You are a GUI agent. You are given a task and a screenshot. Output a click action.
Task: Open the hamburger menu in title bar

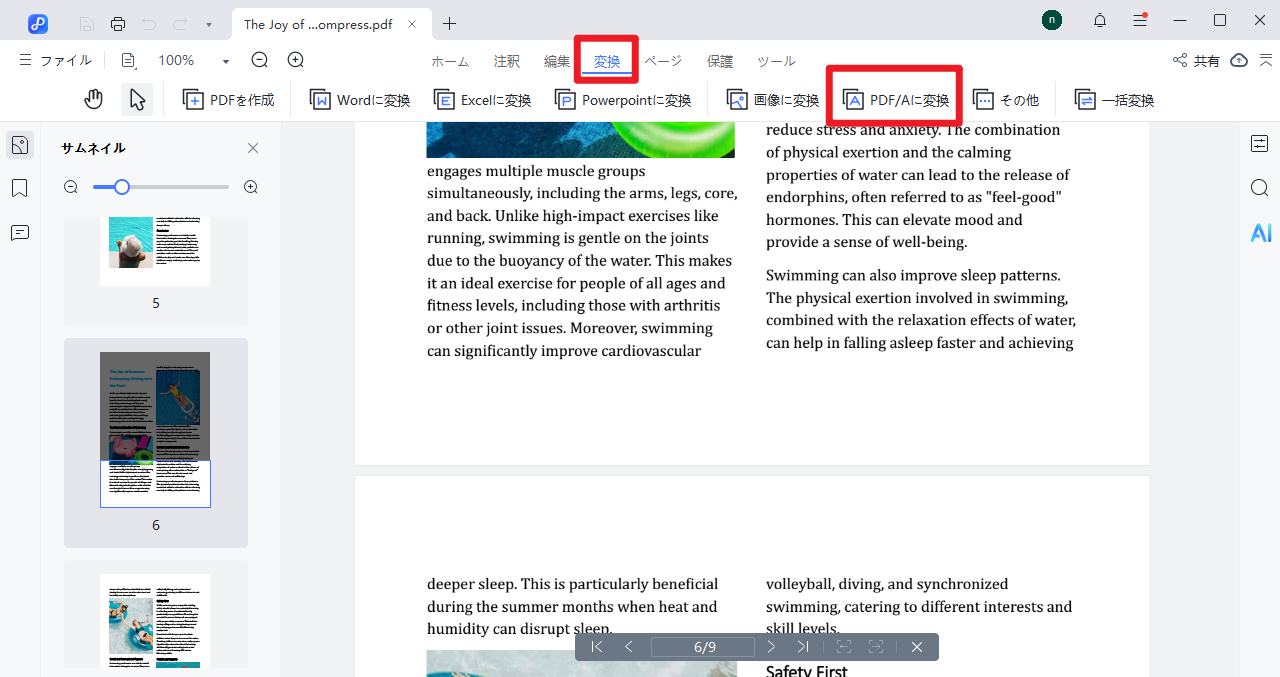(1140, 20)
